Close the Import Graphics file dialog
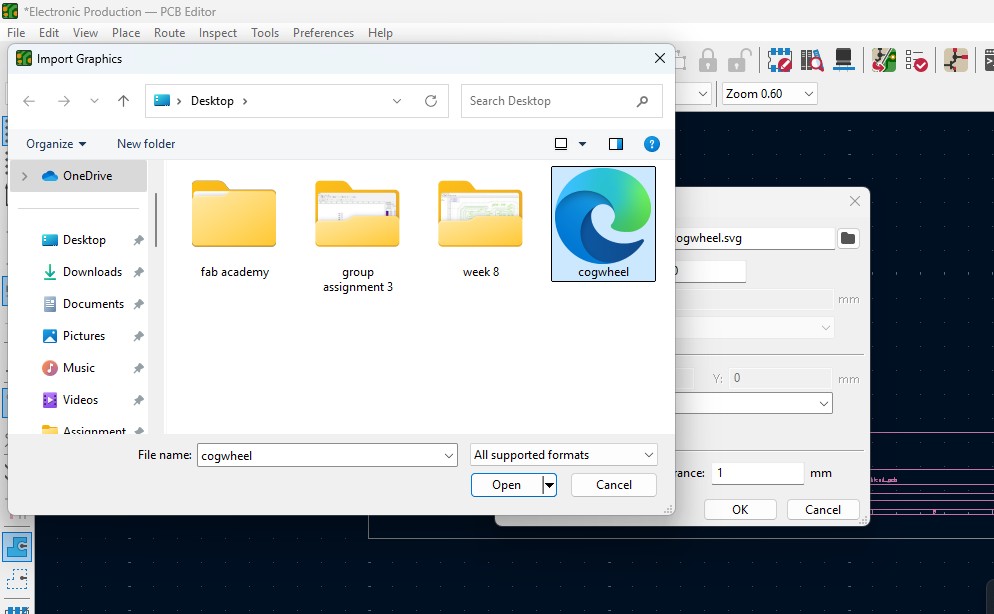Screen dimensions: 994x614 pos(659,58)
